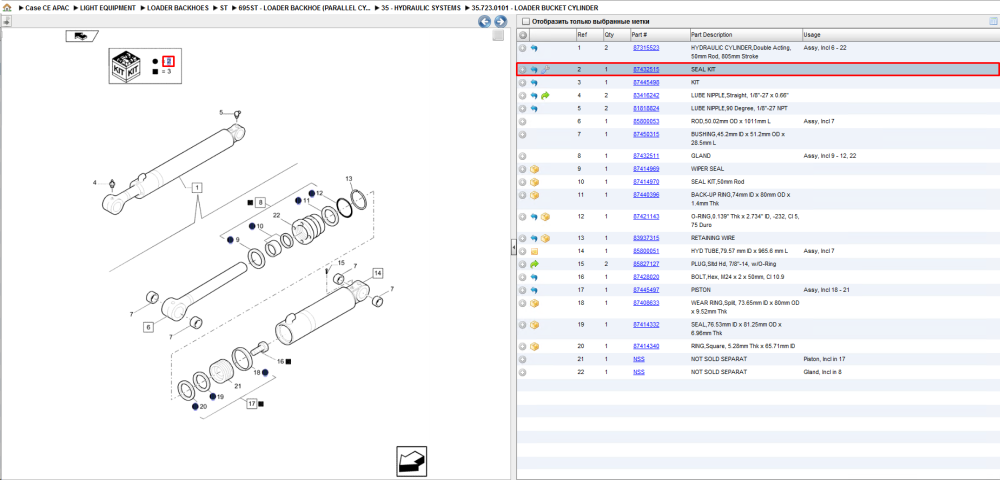
Task: Open the panel options icon at top-right
Action: [x=992, y=22]
